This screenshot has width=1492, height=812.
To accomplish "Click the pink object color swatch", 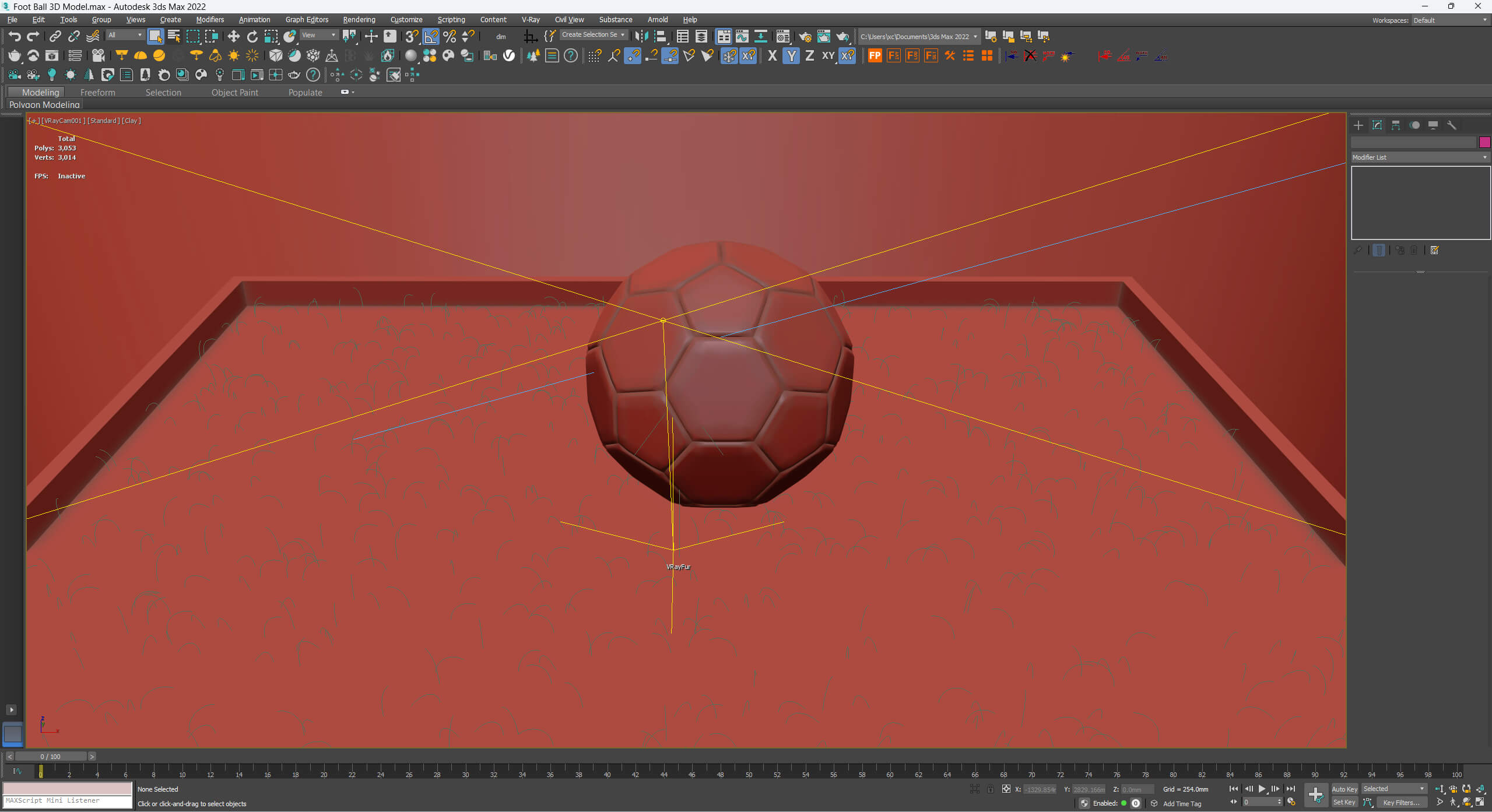I will (1484, 142).
